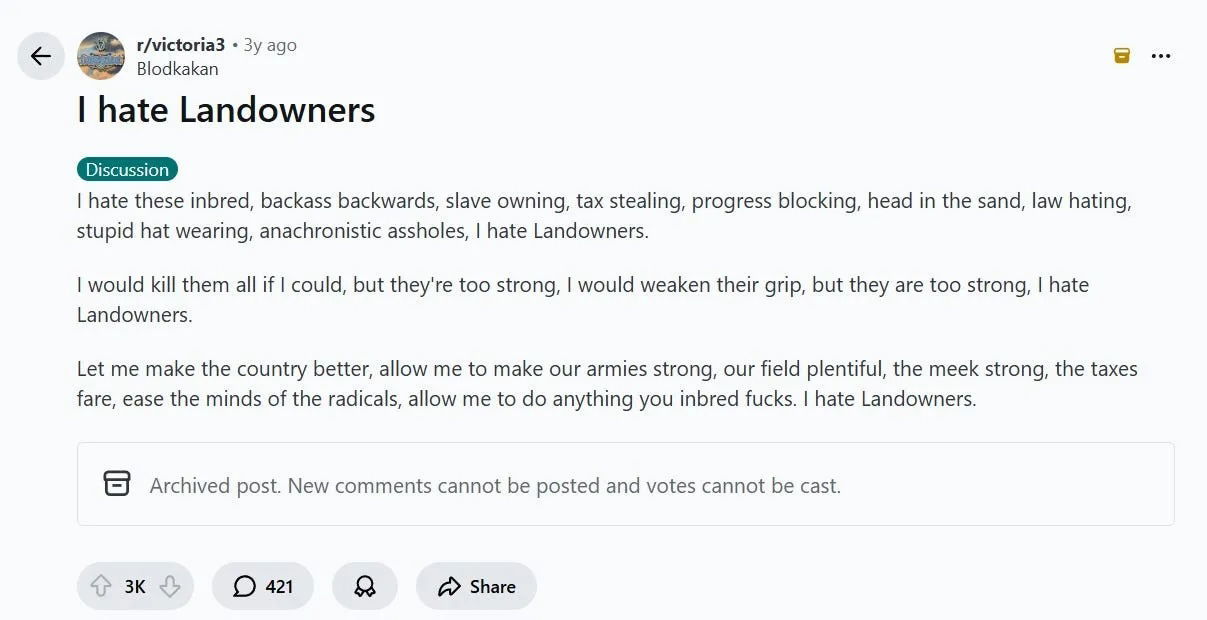Image resolution: width=1207 pixels, height=620 pixels.
Task: Click the archive box icon in the banner
Action: point(117,484)
